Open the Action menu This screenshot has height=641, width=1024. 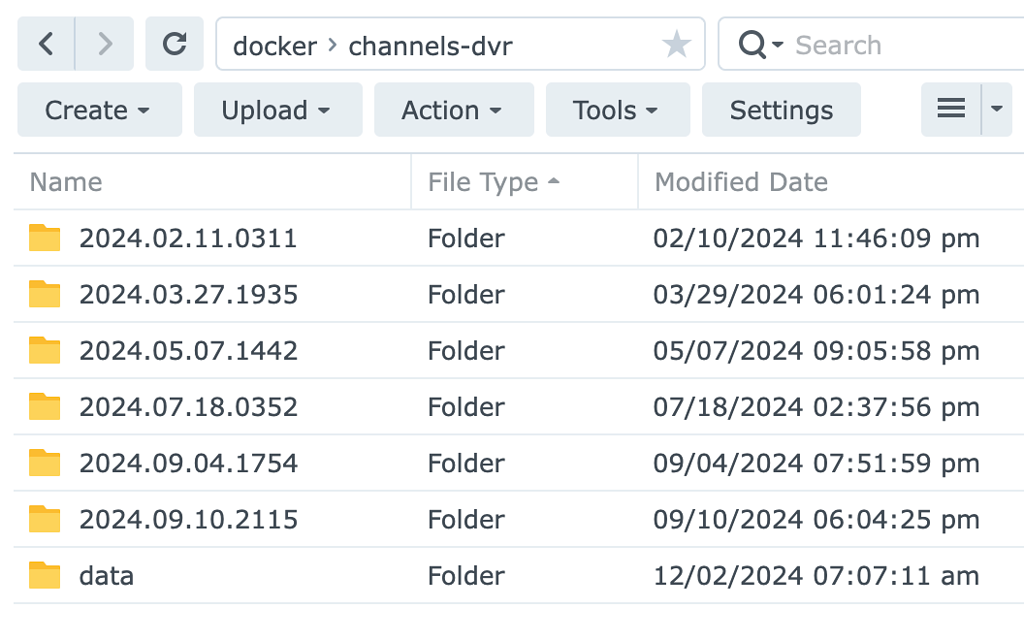pos(453,109)
